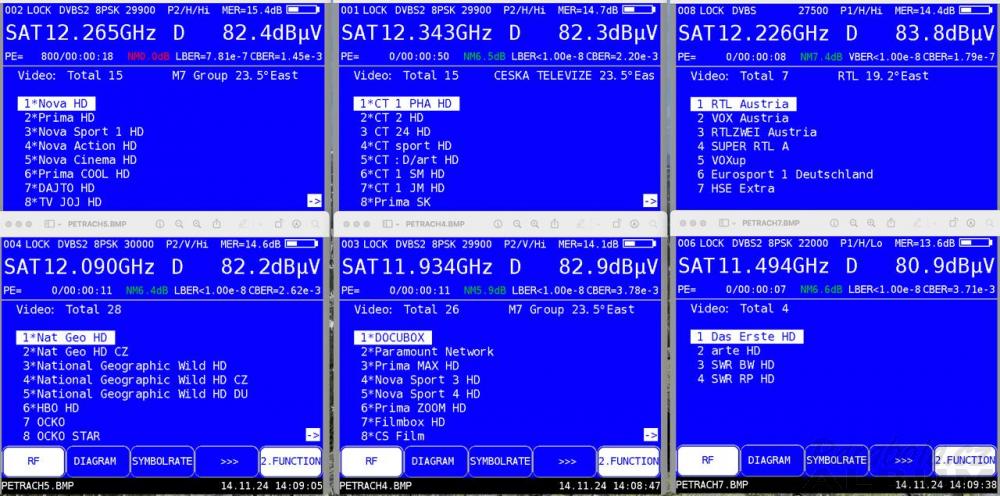Image resolution: width=1000 pixels, height=496 pixels.
Task: Share the PETRACH4.BMP image
Action: pyautogui.click(x=554, y=224)
